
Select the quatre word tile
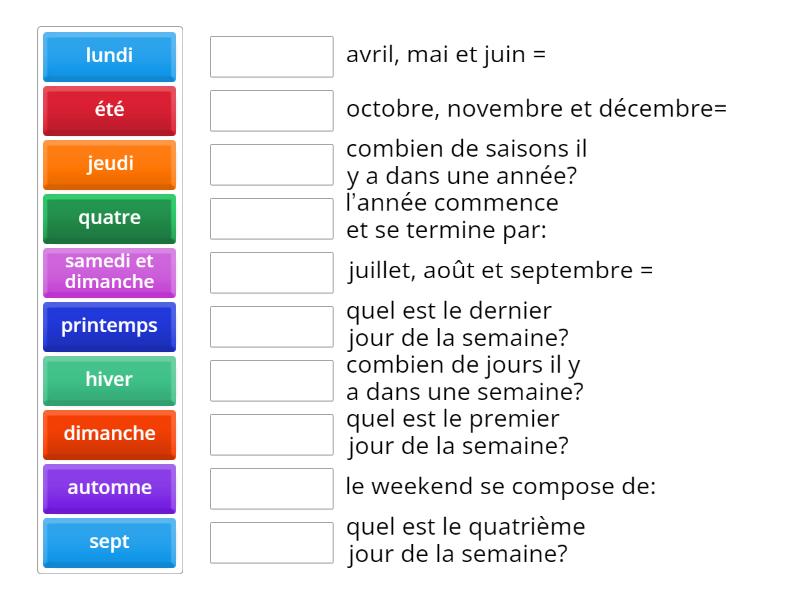[109, 218]
